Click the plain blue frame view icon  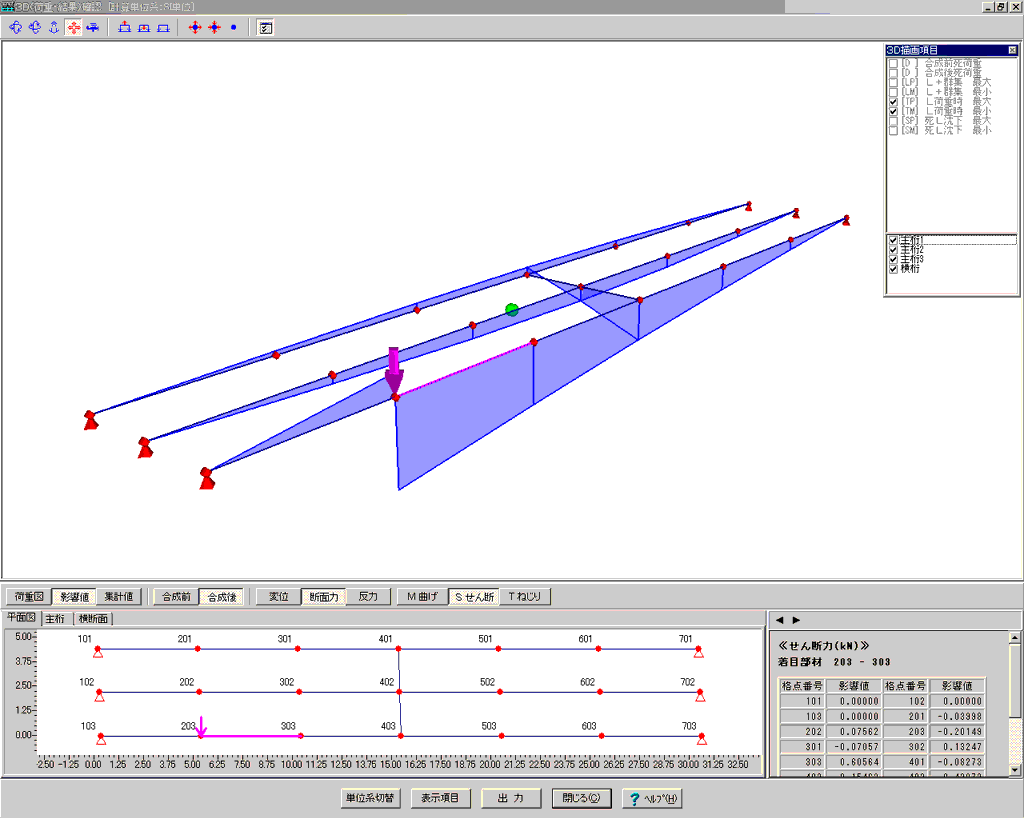[163, 27]
